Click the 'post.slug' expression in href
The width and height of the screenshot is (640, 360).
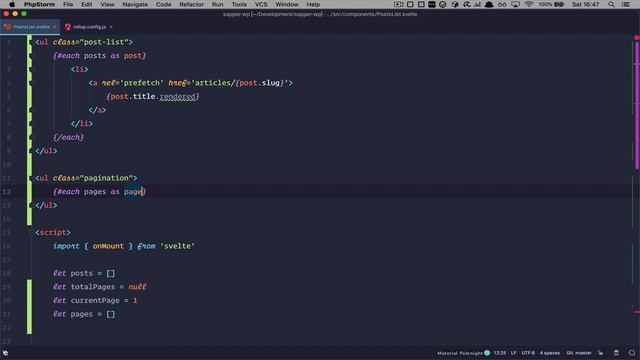click(x=260, y=83)
